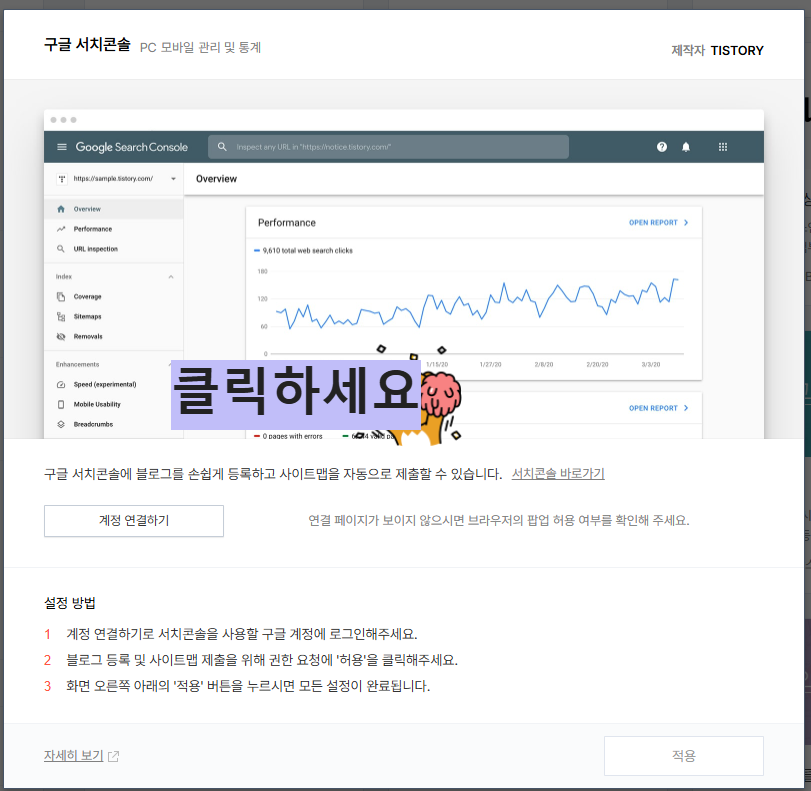811x791 pixels.
Task: Click the Enhancements section label in preview sidebar
Action: click(x=78, y=365)
